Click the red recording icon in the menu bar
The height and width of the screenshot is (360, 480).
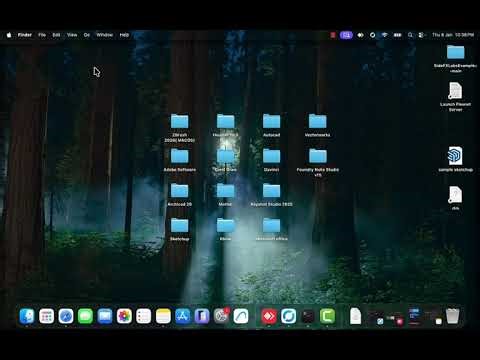click(333, 35)
